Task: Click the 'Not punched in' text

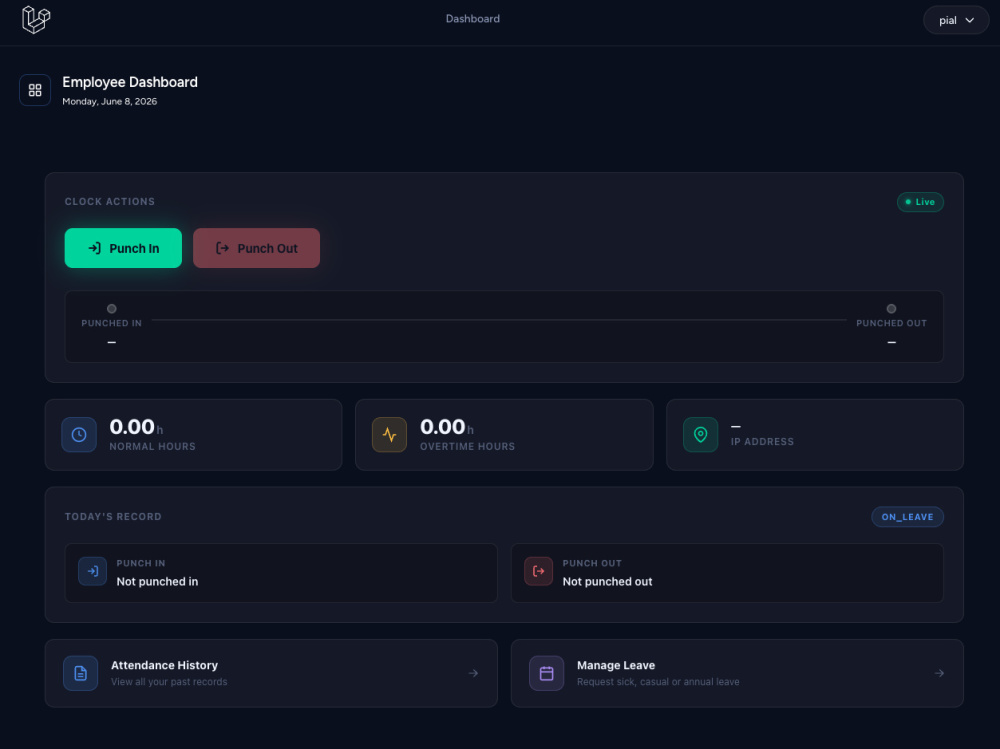Action: pos(157,581)
